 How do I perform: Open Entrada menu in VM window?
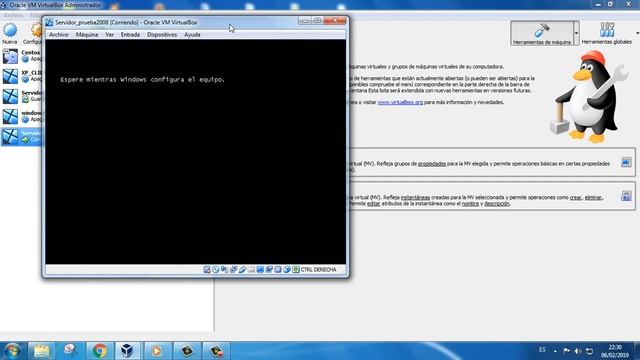(x=130, y=35)
